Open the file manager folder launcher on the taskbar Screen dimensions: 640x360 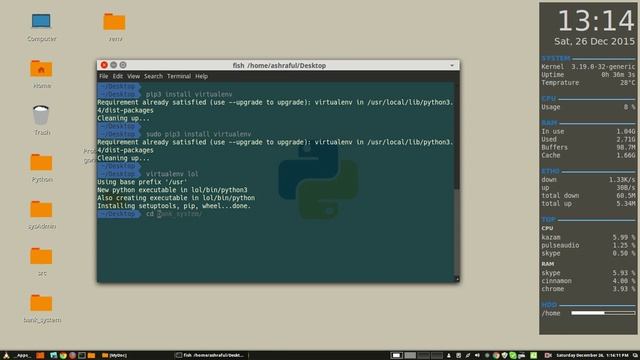click(91, 356)
